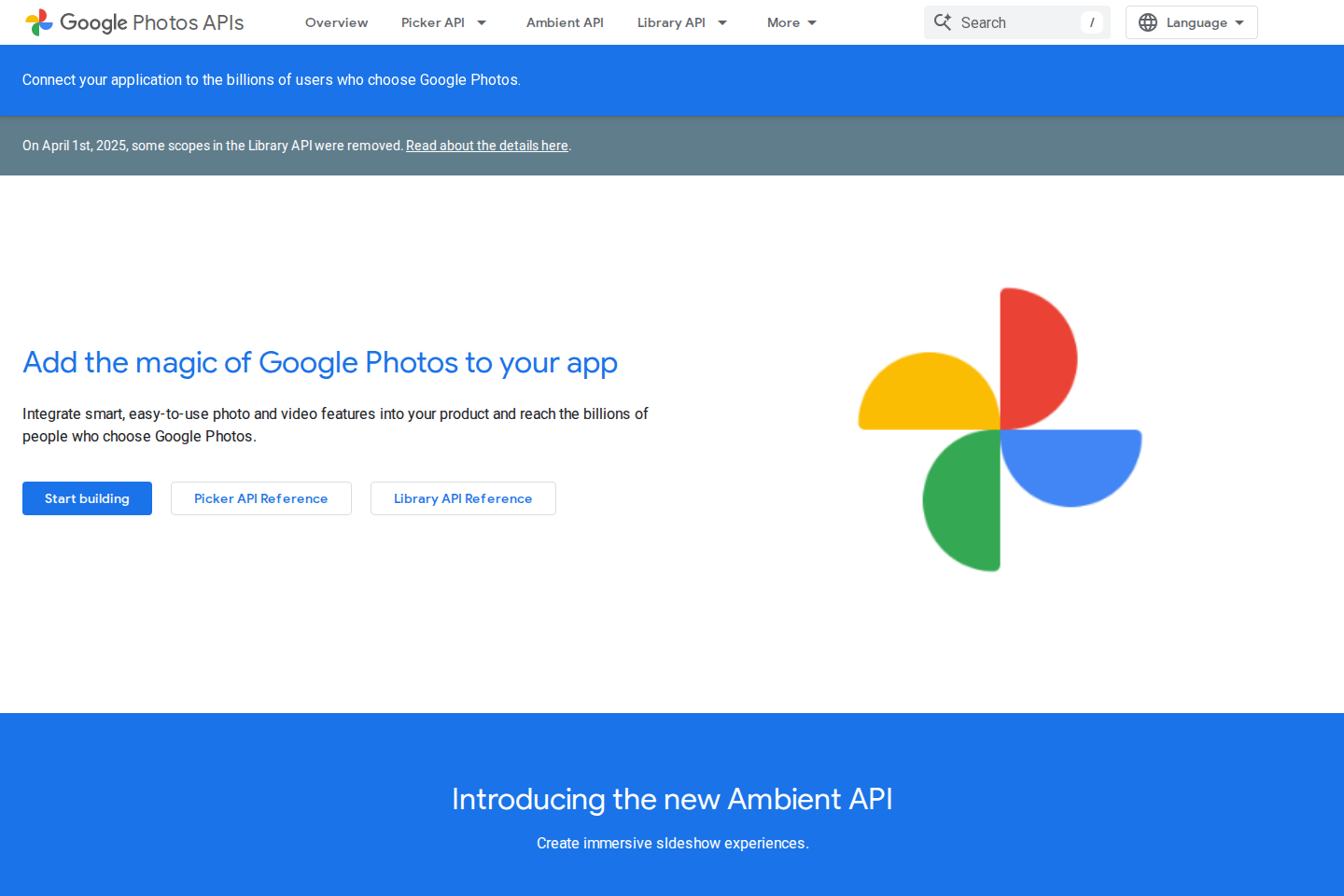
Task: Navigate to the Ambient API section
Action: [565, 22]
